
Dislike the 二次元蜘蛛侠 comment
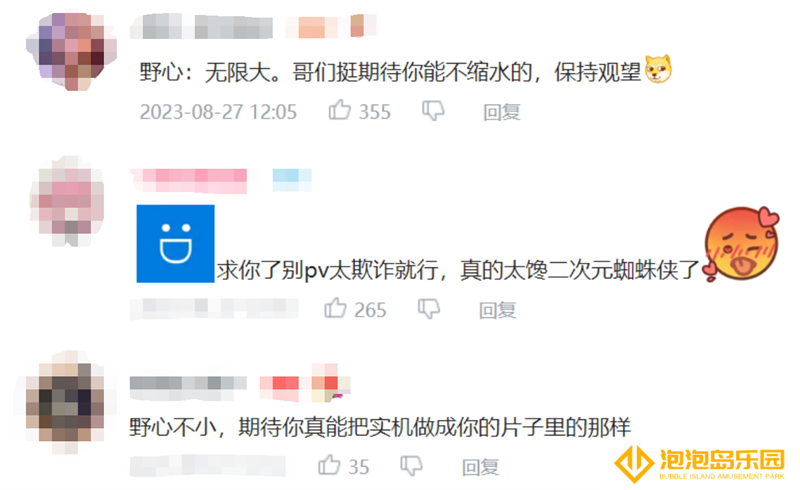(429, 309)
